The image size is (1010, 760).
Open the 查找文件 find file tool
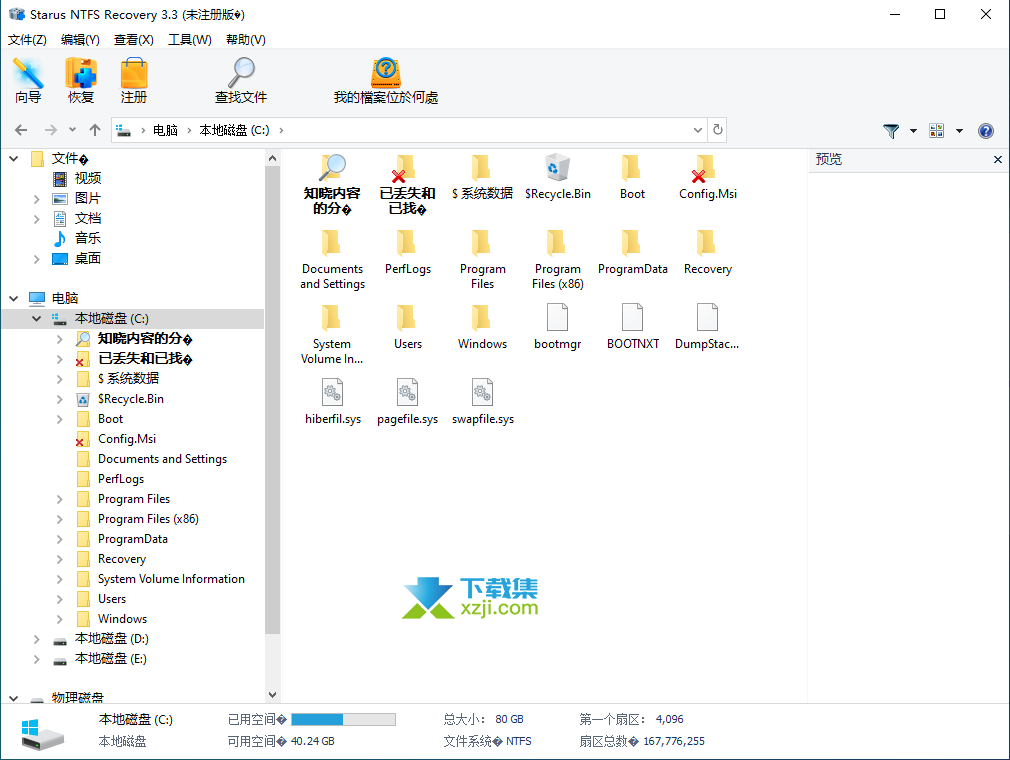pyautogui.click(x=241, y=81)
